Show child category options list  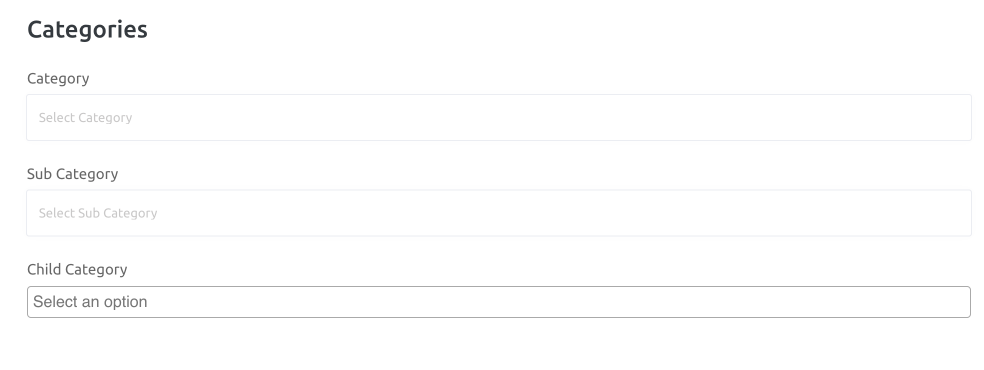pos(499,302)
